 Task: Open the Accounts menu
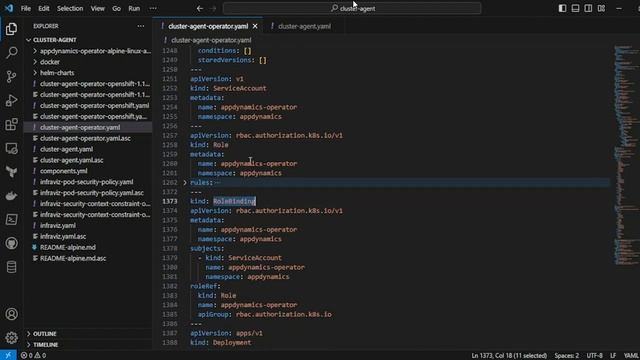[x=11, y=314]
